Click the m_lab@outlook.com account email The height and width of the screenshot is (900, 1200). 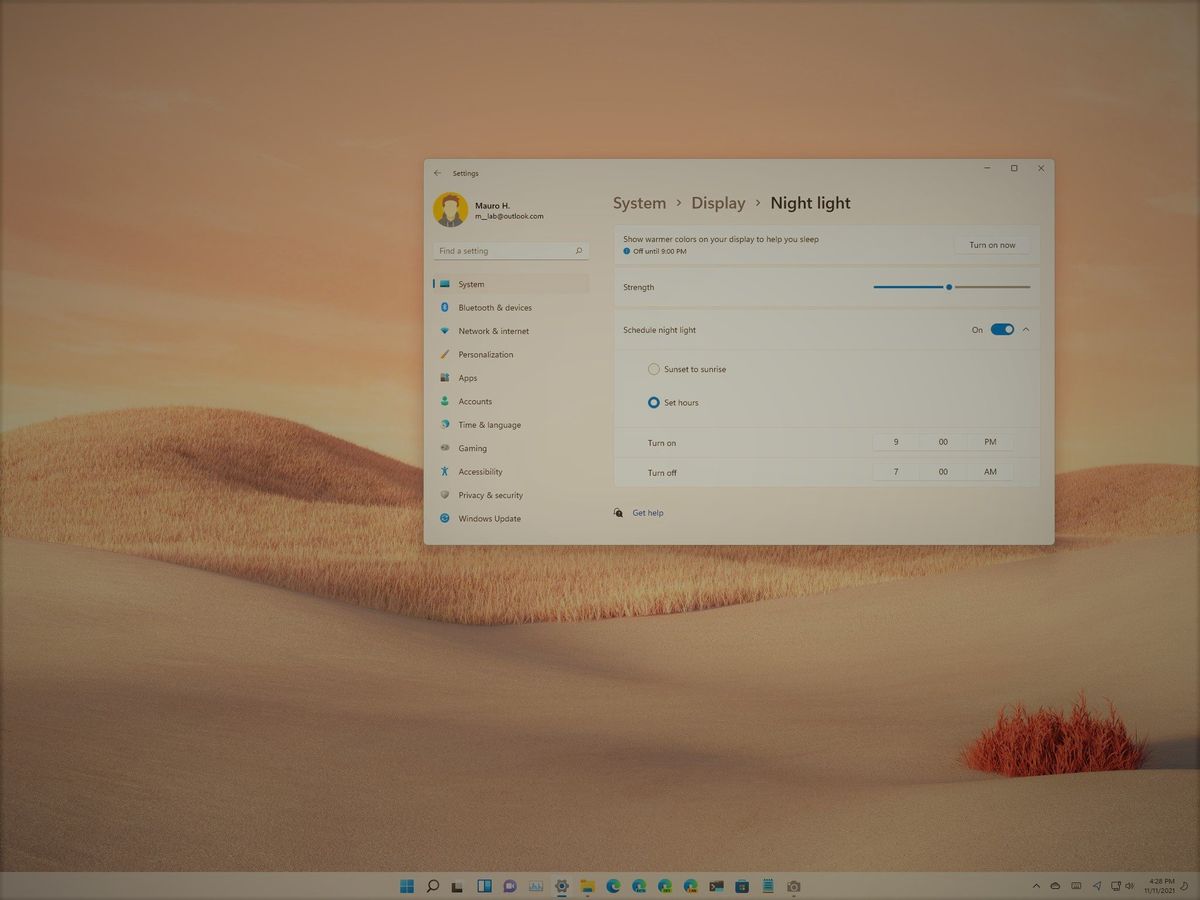pos(509,216)
